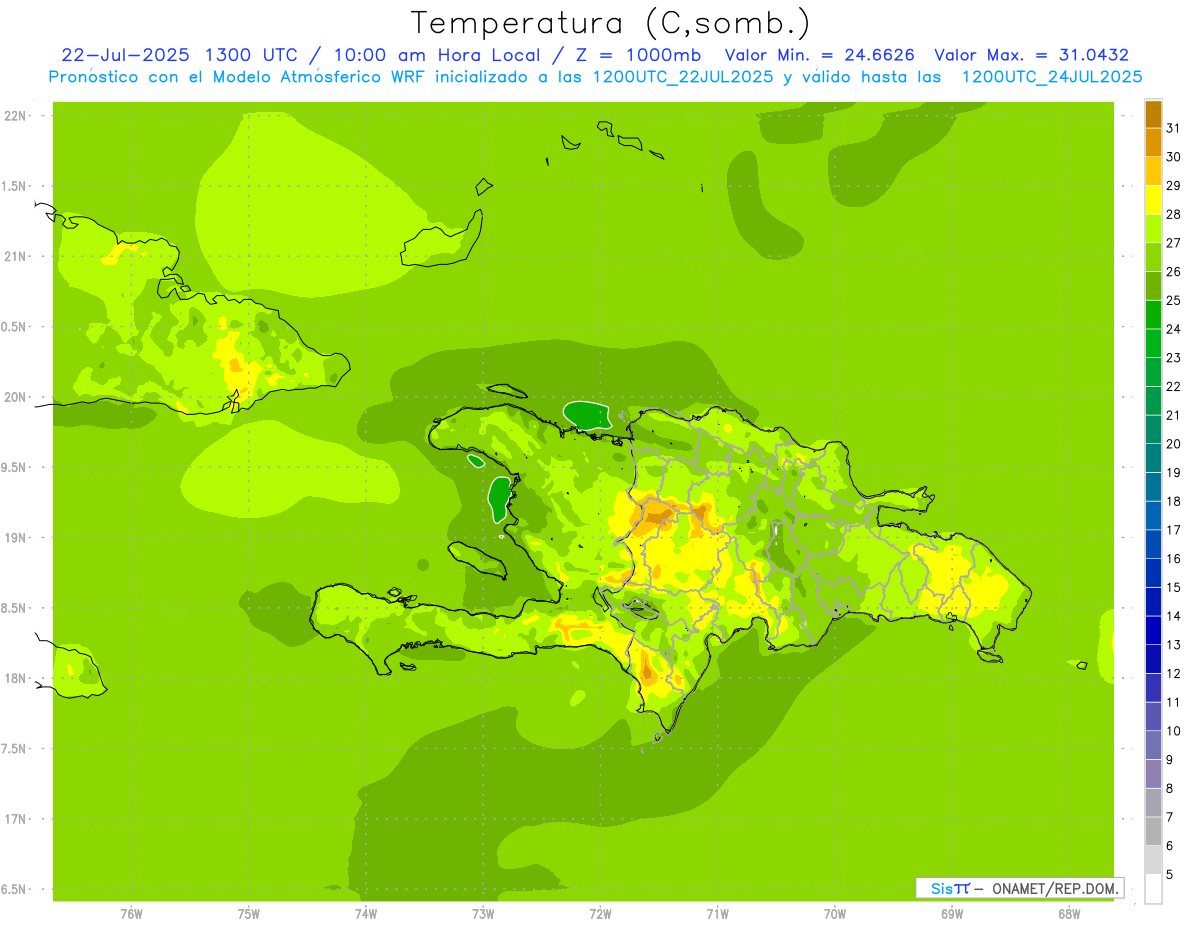
Task: Click the color scale value 25
Action: pos(1174,300)
